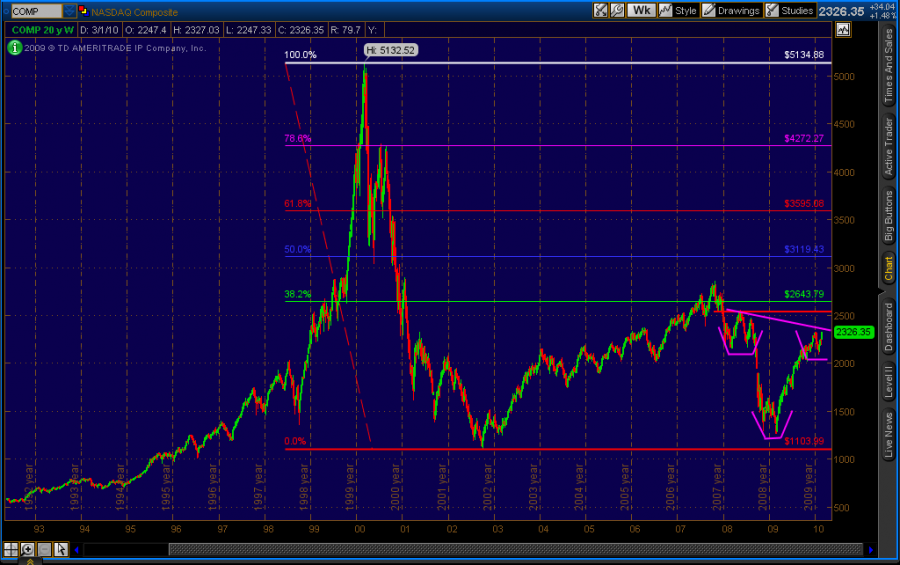
Task: Click the 100.0% retracement label
Action: [x=300, y=55]
